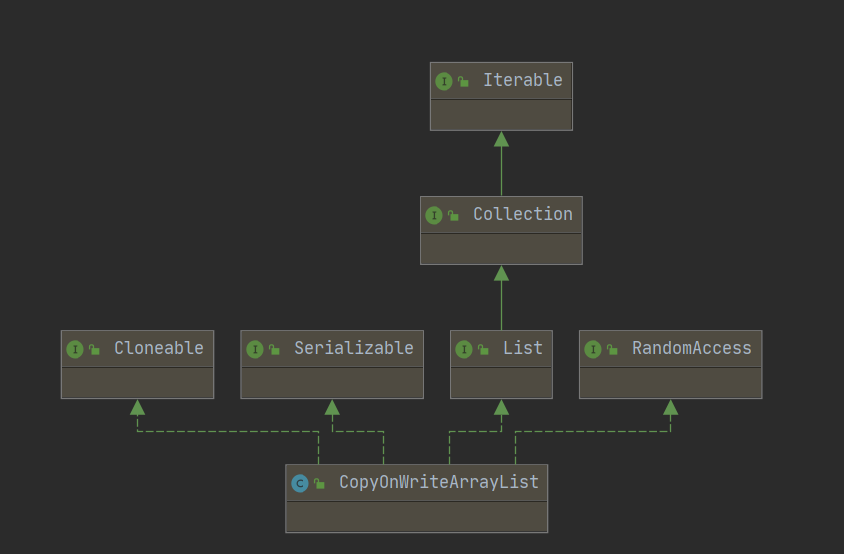Image resolution: width=844 pixels, height=554 pixels.
Task: Click the RandomAccess interface icon
Action: tap(593, 349)
